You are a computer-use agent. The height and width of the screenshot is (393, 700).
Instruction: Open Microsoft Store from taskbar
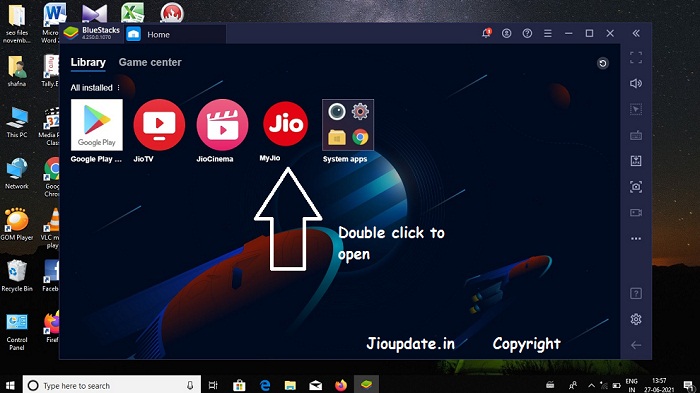point(239,385)
